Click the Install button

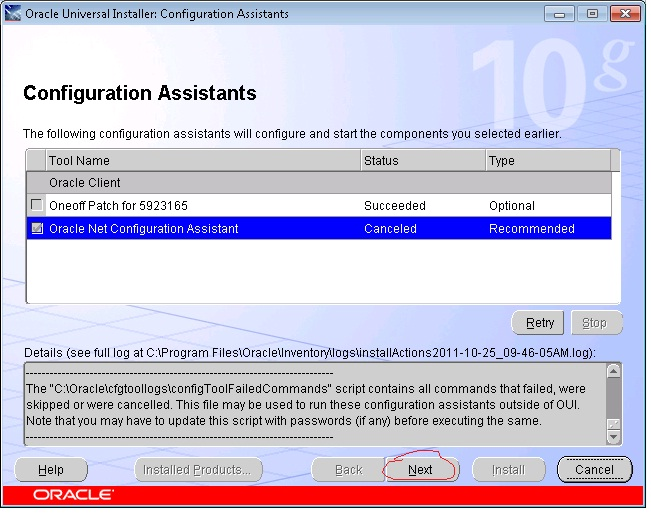tap(509, 470)
